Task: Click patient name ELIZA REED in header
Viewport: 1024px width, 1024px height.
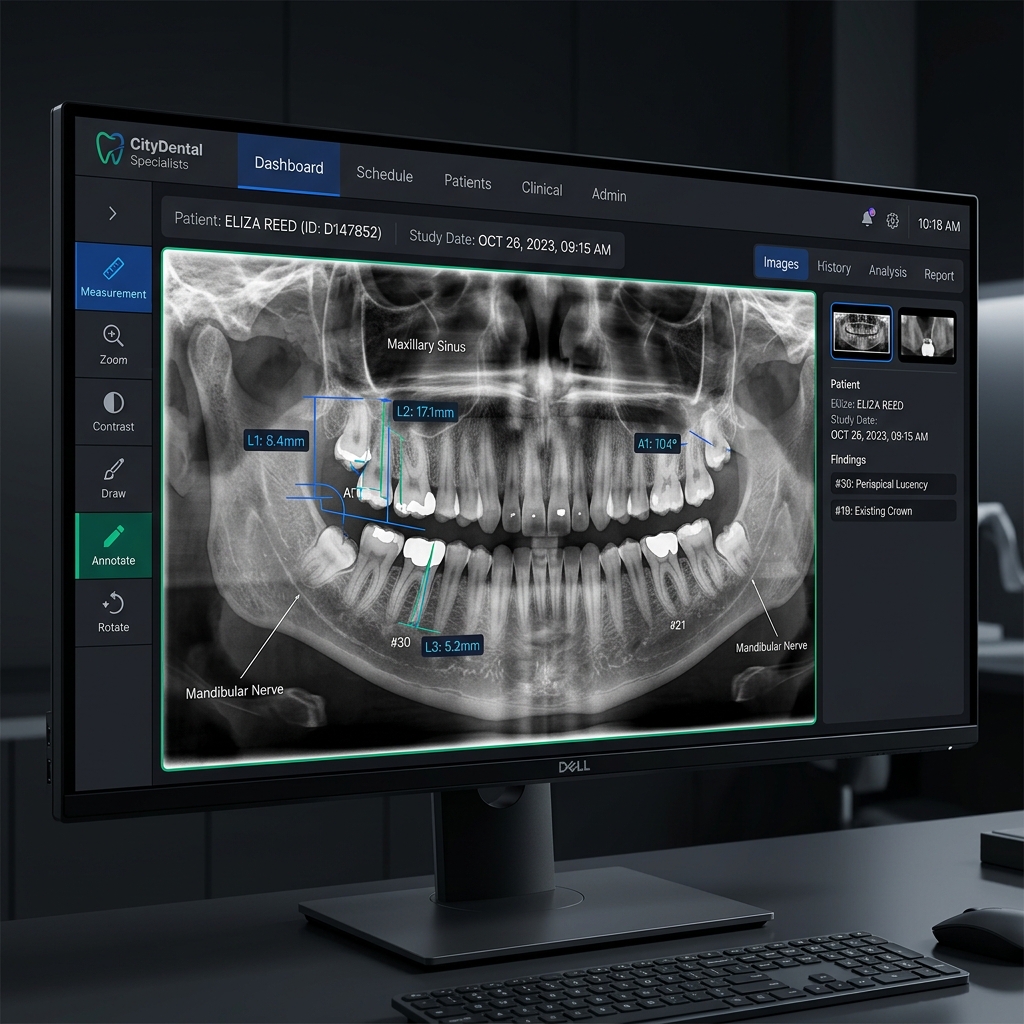Action: pos(261,224)
